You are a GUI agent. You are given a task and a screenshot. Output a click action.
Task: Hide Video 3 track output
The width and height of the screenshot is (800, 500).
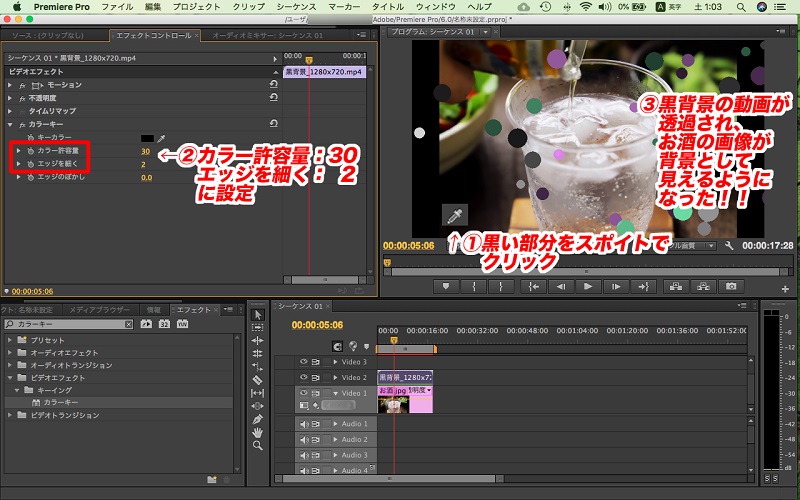tap(304, 362)
